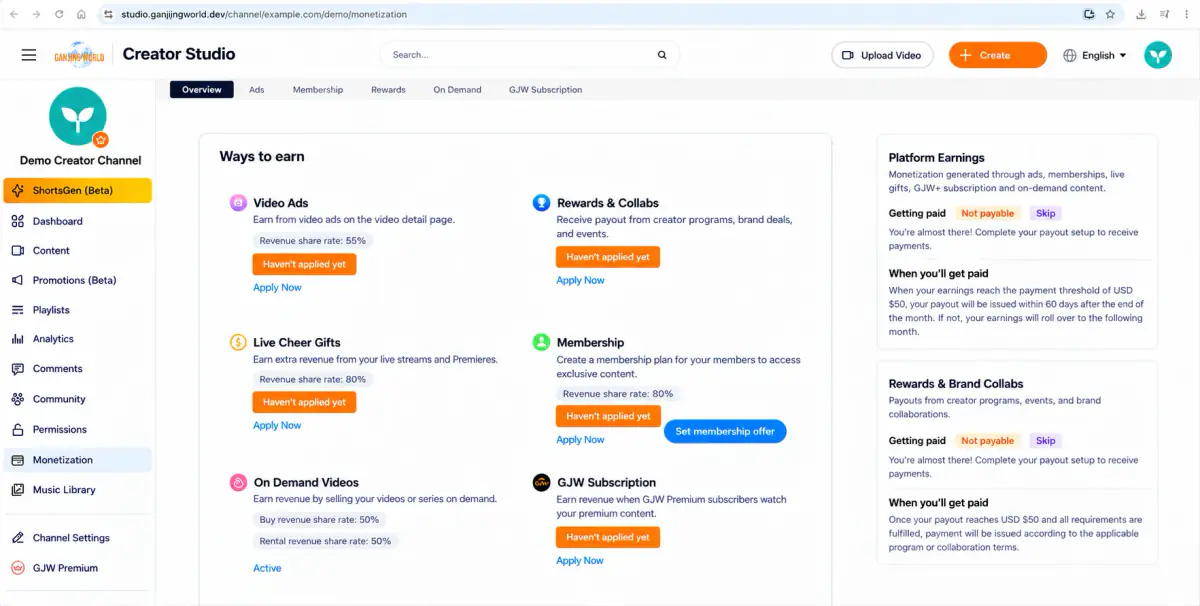The image size is (1200, 606).
Task: Click the Music Library icon
Action: click(x=17, y=490)
